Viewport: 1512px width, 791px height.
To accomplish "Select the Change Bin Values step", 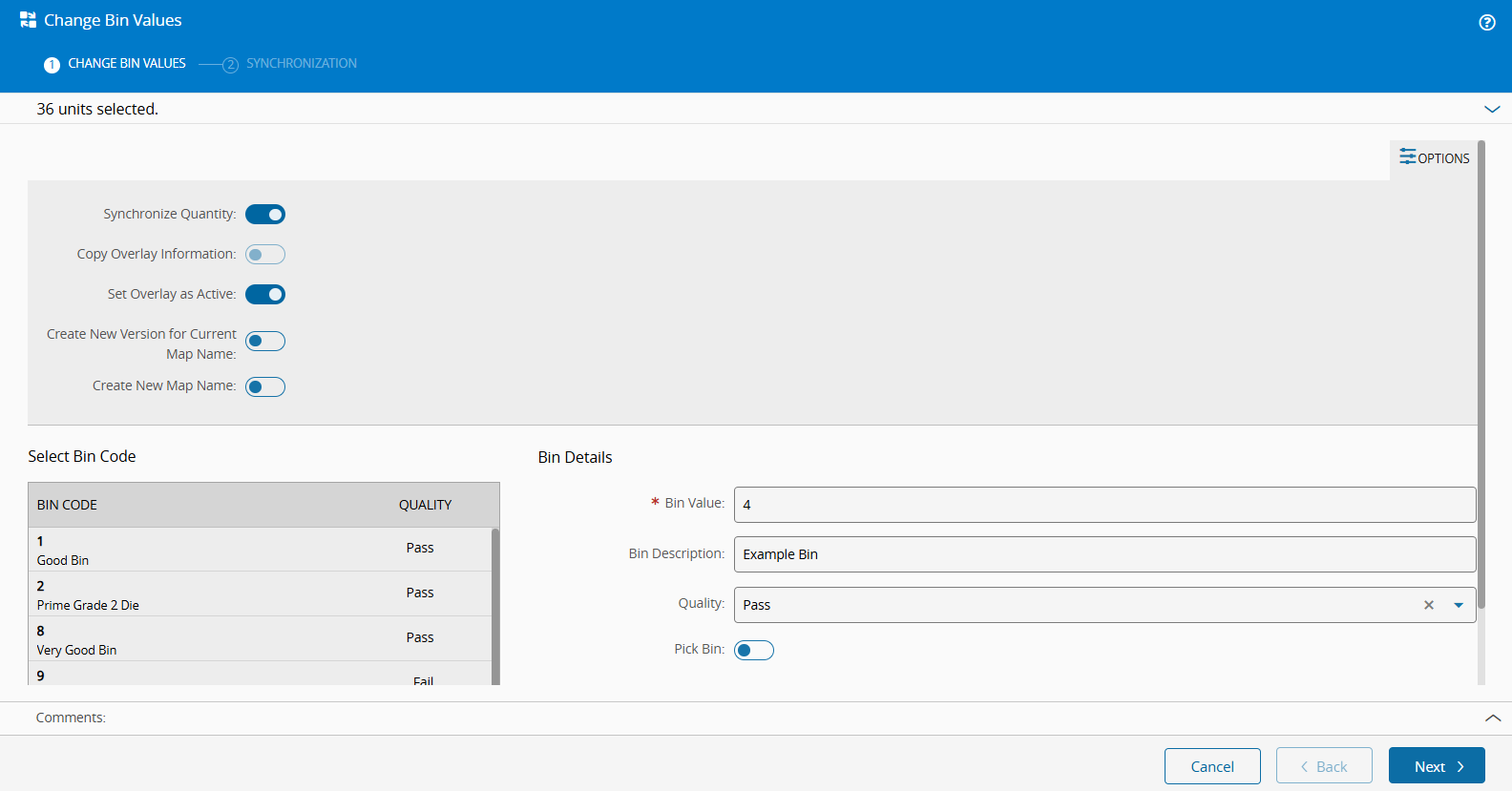I will click(x=126, y=64).
